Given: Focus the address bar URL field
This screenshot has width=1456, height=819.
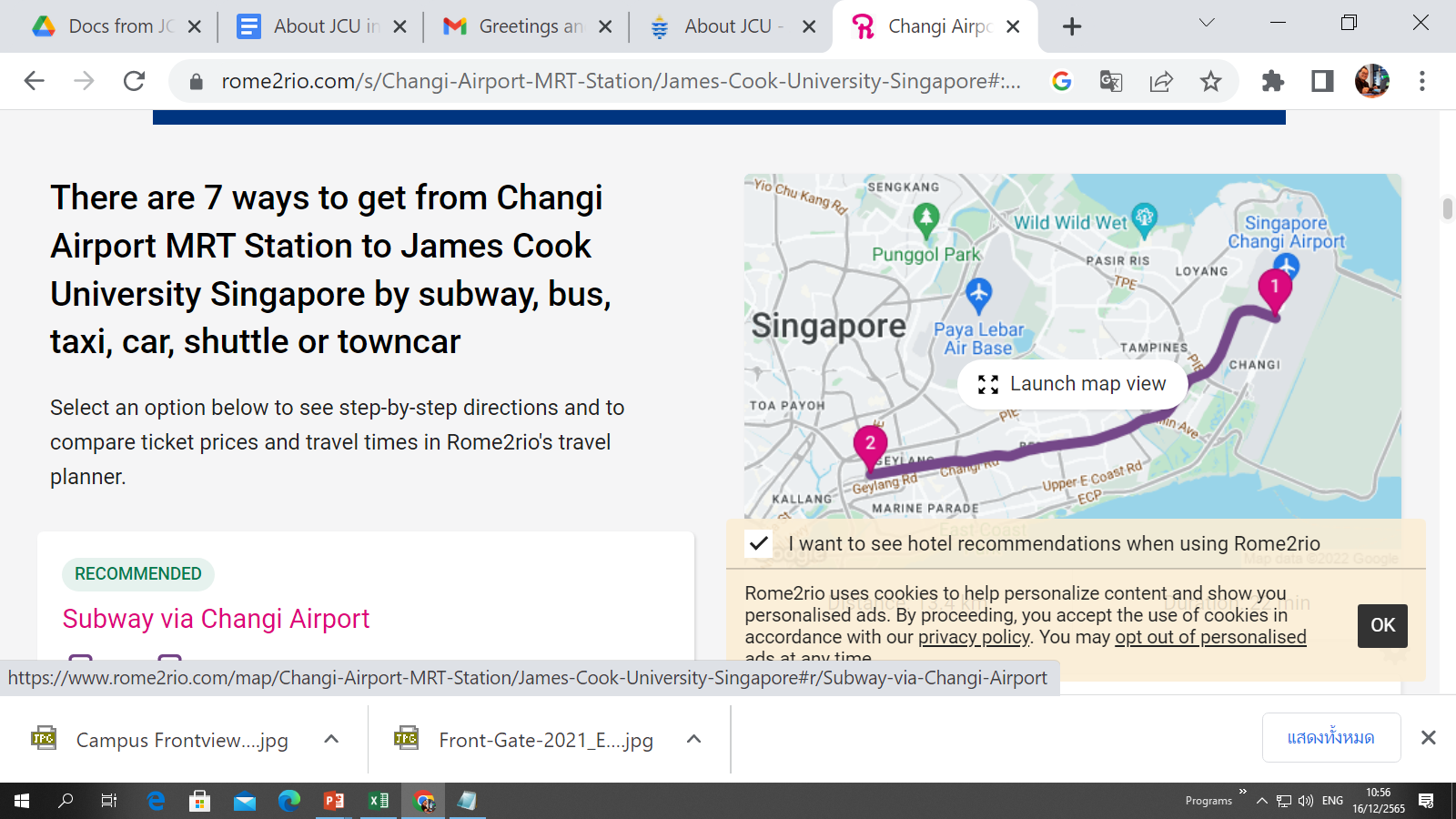Looking at the screenshot, I should (621, 82).
